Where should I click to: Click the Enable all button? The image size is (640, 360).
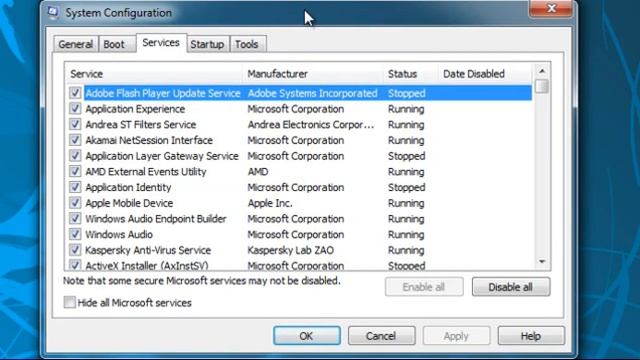pyautogui.click(x=424, y=287)
